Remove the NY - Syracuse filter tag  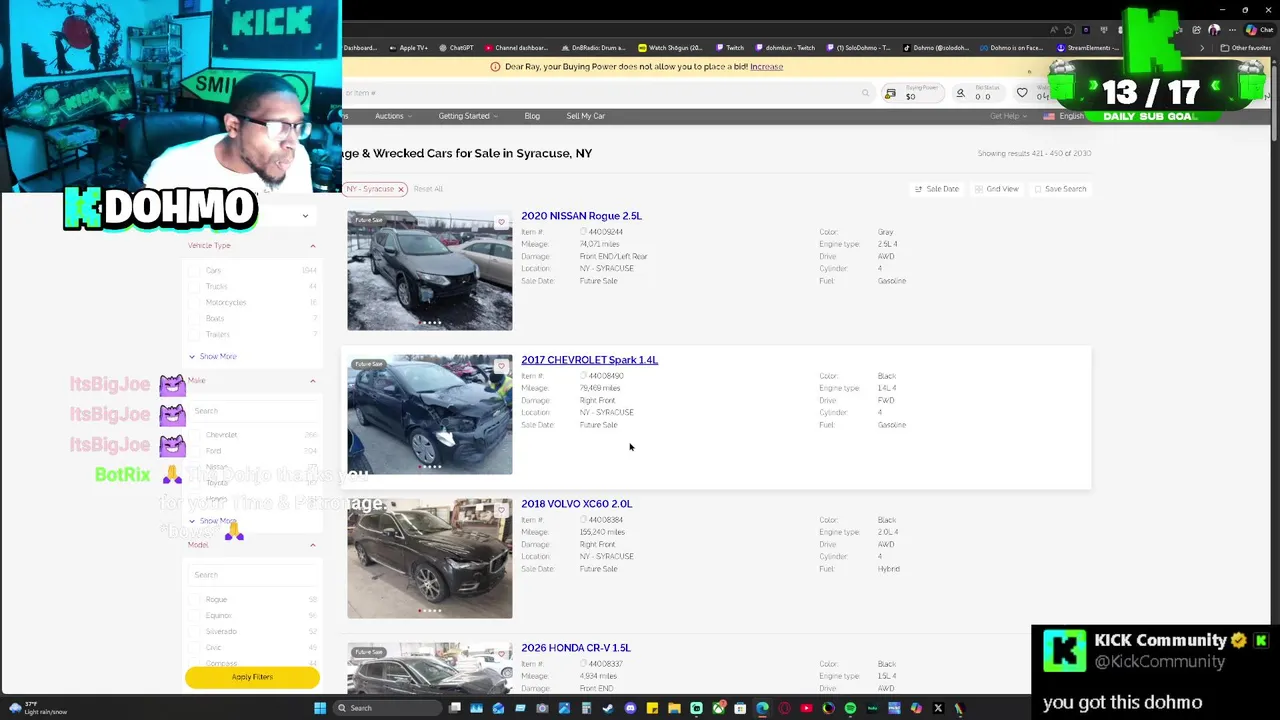point(400,189)
